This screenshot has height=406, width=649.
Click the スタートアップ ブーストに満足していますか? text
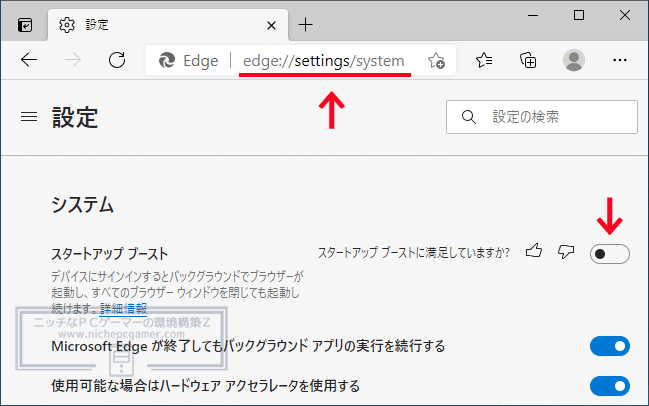pos(413,252)
